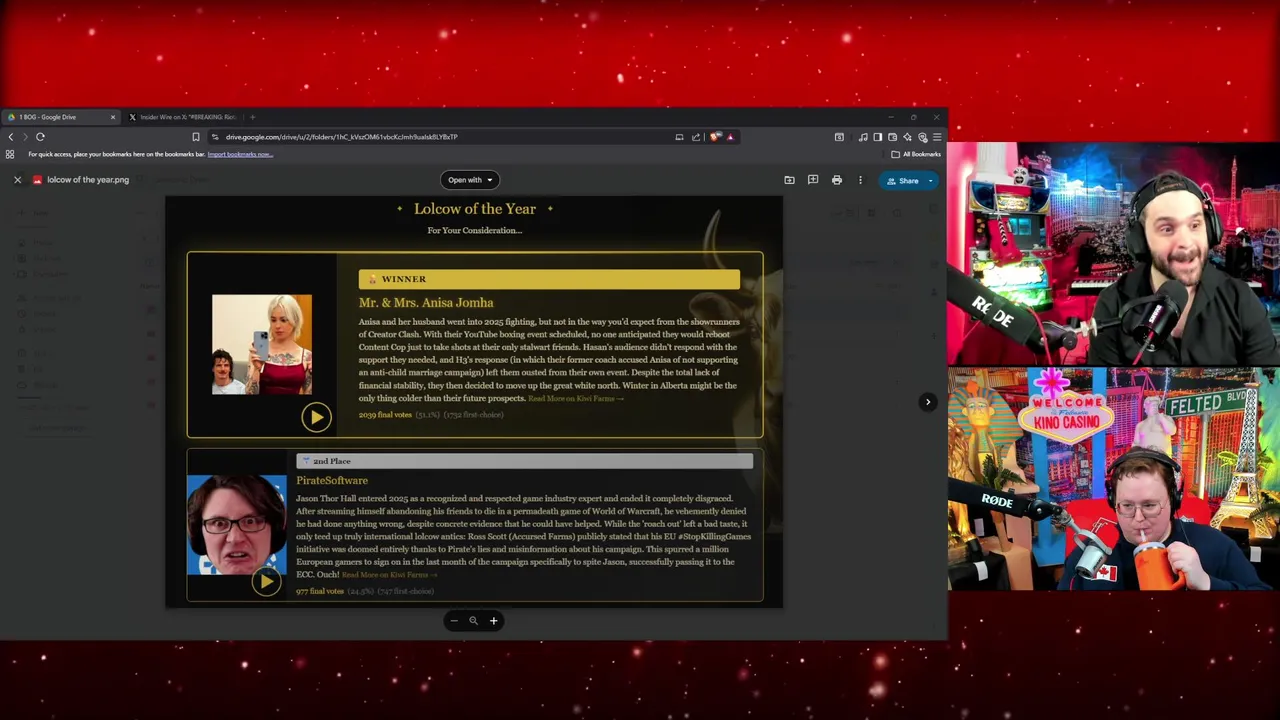This screenshot has height=720, width=1280.
Task: Open the tab search icon in toolbar
Action: (x=839, y=137)
